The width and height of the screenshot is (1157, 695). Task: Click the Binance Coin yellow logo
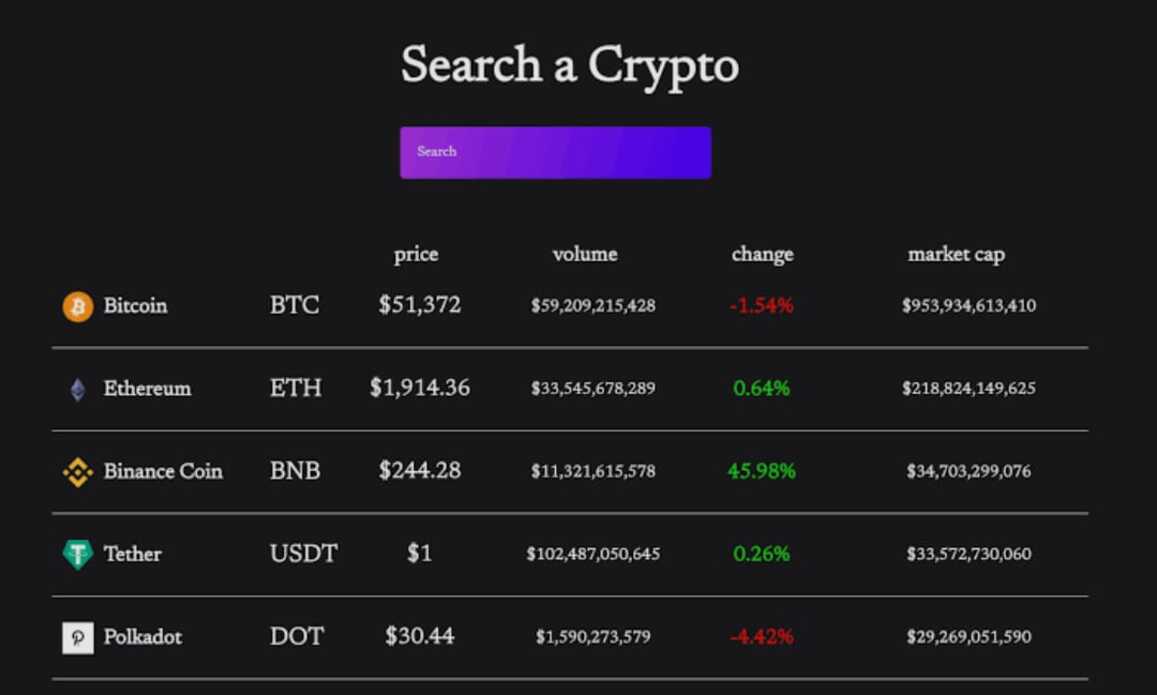click(x=77, y=472)
